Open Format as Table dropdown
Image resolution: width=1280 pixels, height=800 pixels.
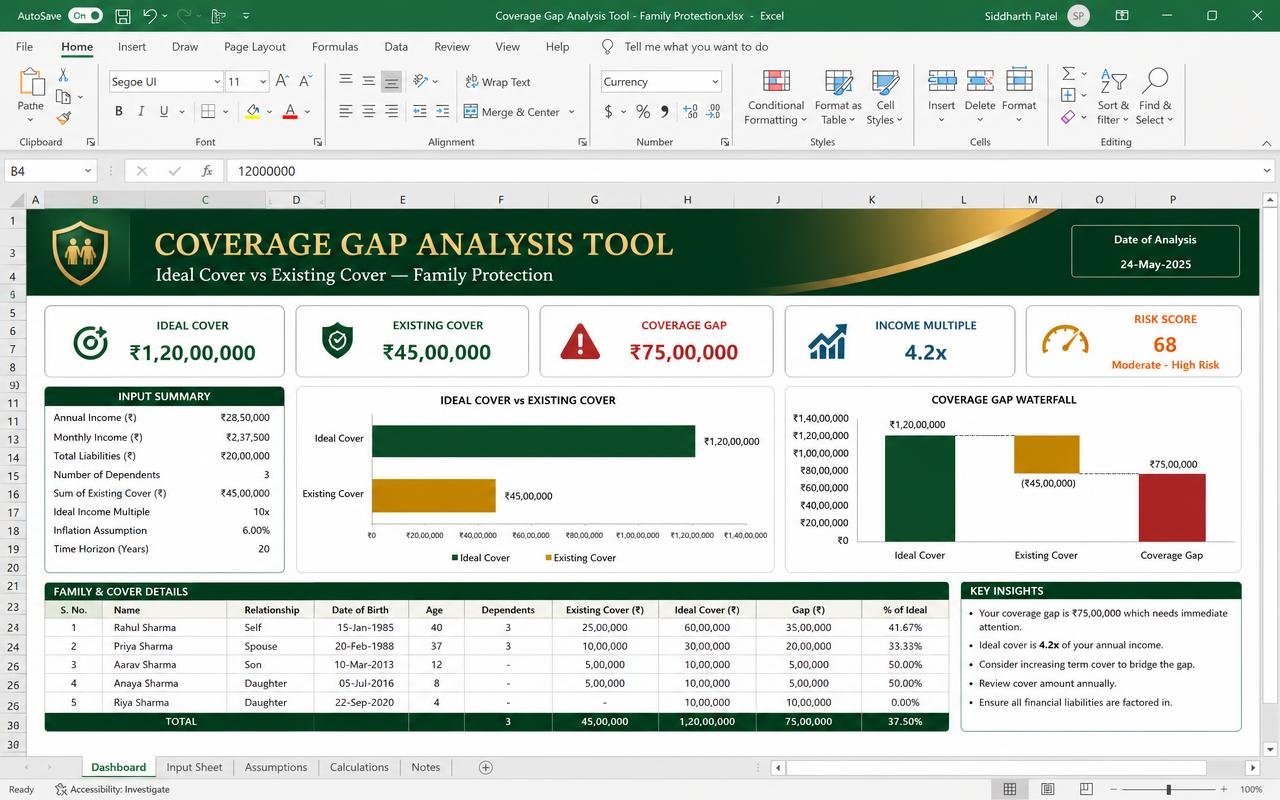838,96
